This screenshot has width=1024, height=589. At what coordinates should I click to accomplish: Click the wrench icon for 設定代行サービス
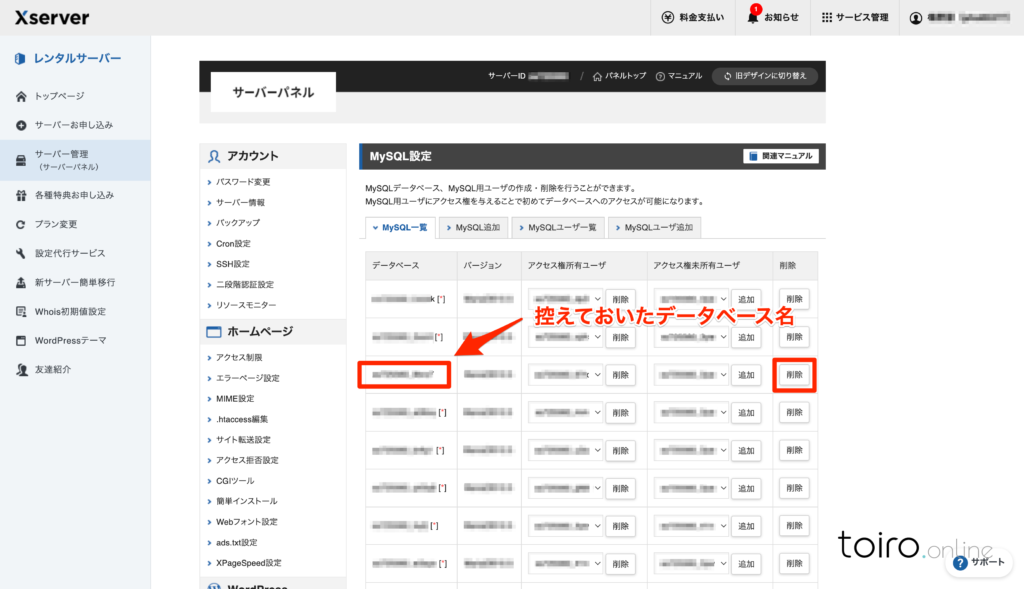[21, 253]
